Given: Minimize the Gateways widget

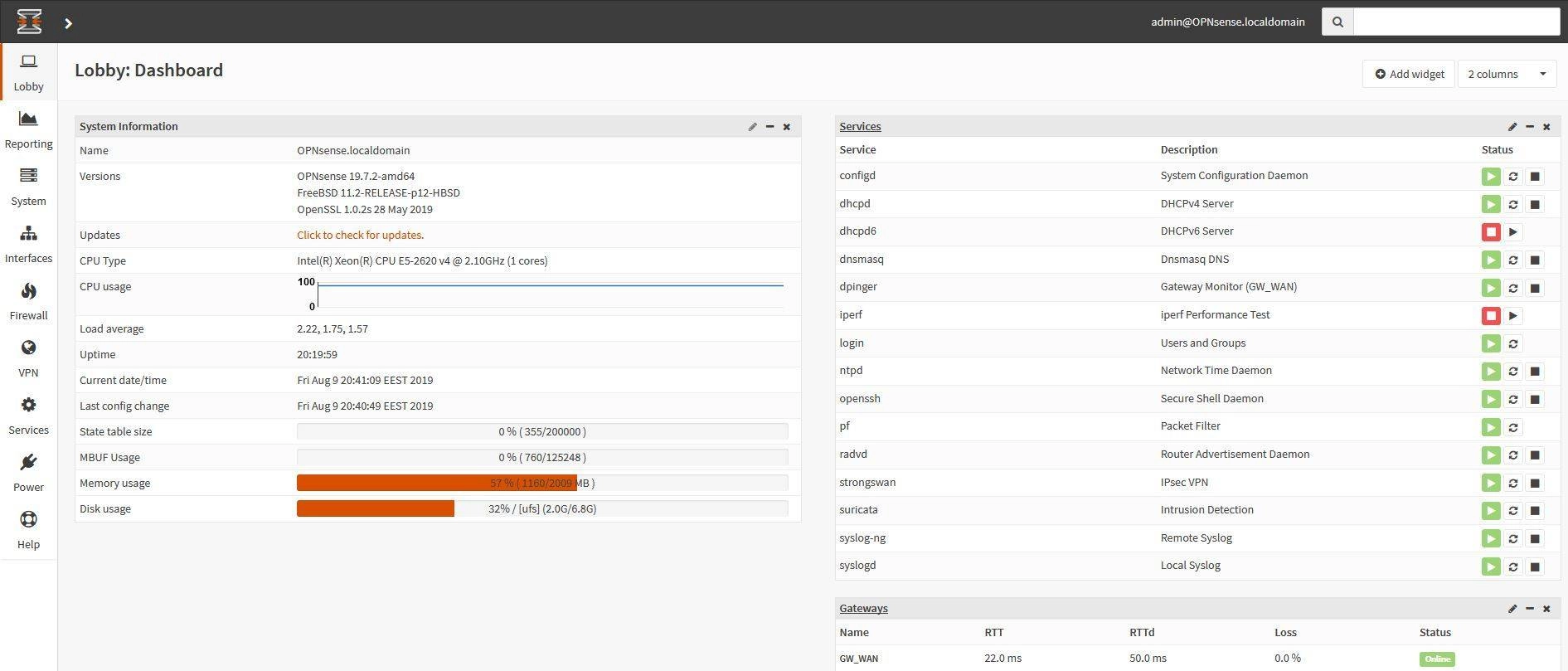Looking at the screenshot, I should point(1530,609).
